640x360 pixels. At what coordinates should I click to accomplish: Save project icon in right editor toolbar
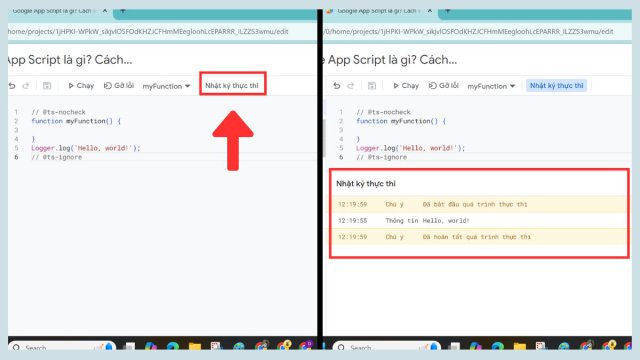tap(372, 86)
